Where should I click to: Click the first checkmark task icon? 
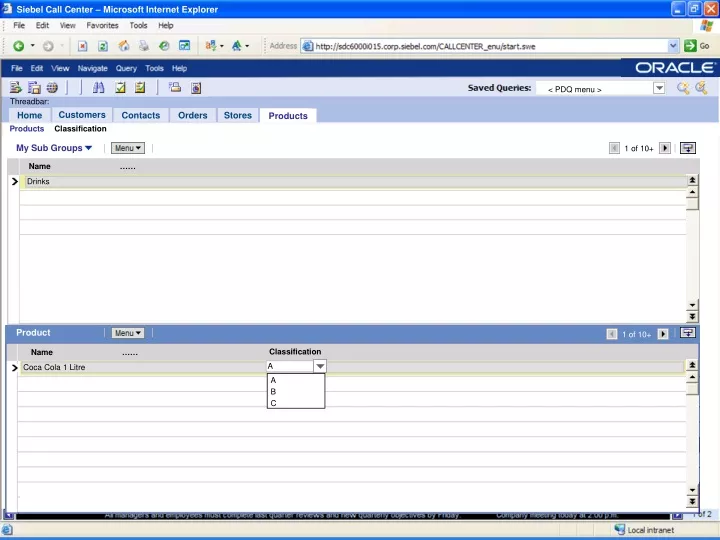(x=120, y=87)
